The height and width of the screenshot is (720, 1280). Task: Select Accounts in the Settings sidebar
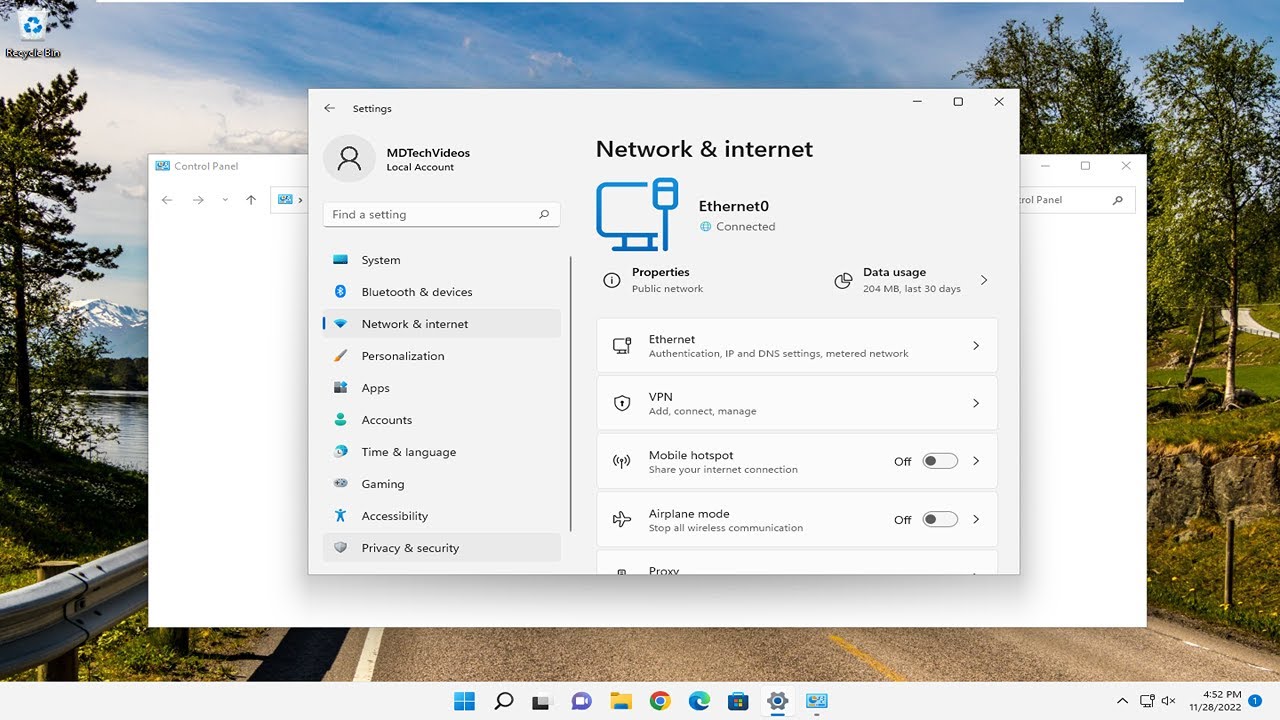pyautogui.click(x=442, y=420)
